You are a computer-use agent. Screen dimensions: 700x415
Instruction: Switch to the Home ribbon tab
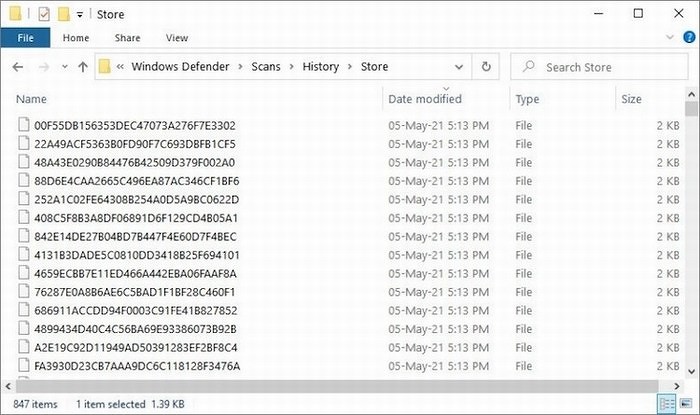(x=76, y=38)
